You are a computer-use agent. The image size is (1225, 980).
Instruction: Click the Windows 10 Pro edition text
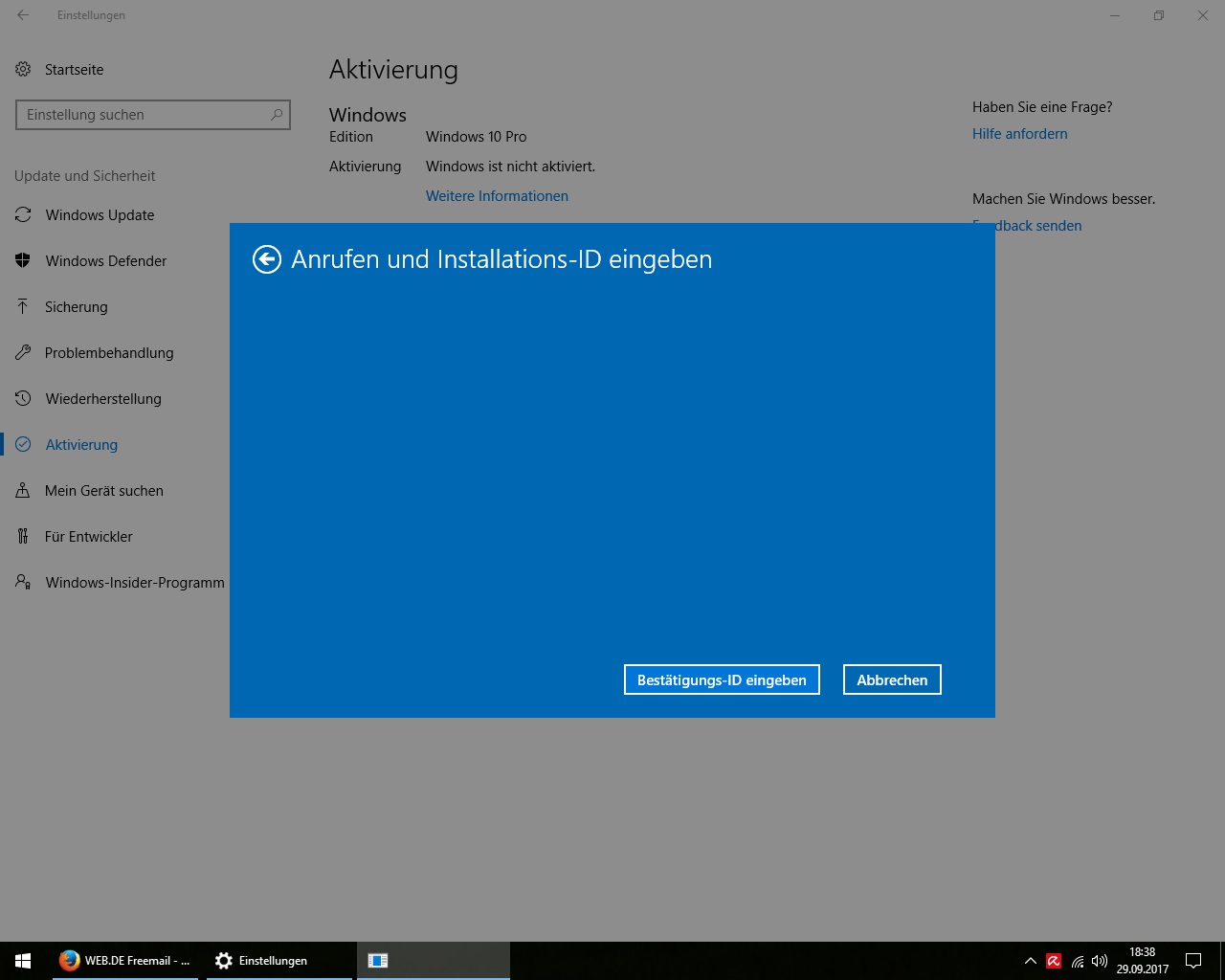click(476, 137)
